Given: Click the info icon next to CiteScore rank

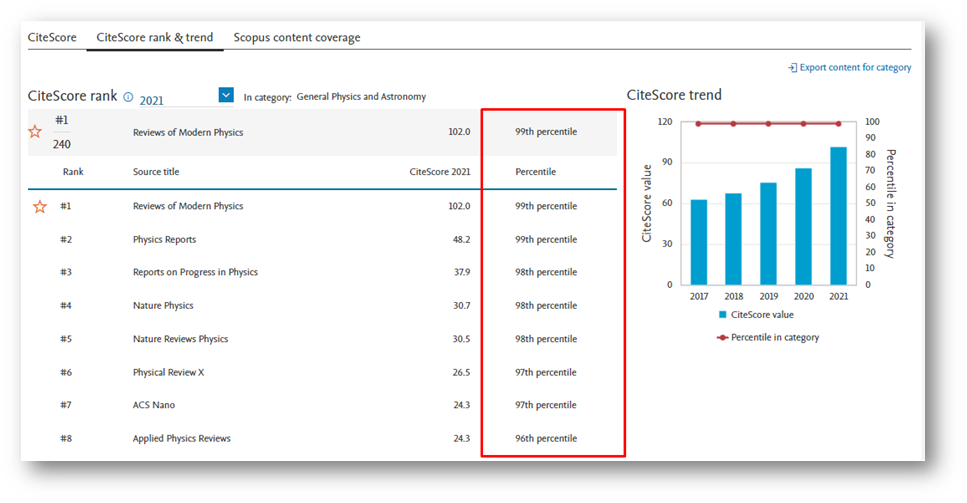Looking at the screenshot, I should 128,97.
